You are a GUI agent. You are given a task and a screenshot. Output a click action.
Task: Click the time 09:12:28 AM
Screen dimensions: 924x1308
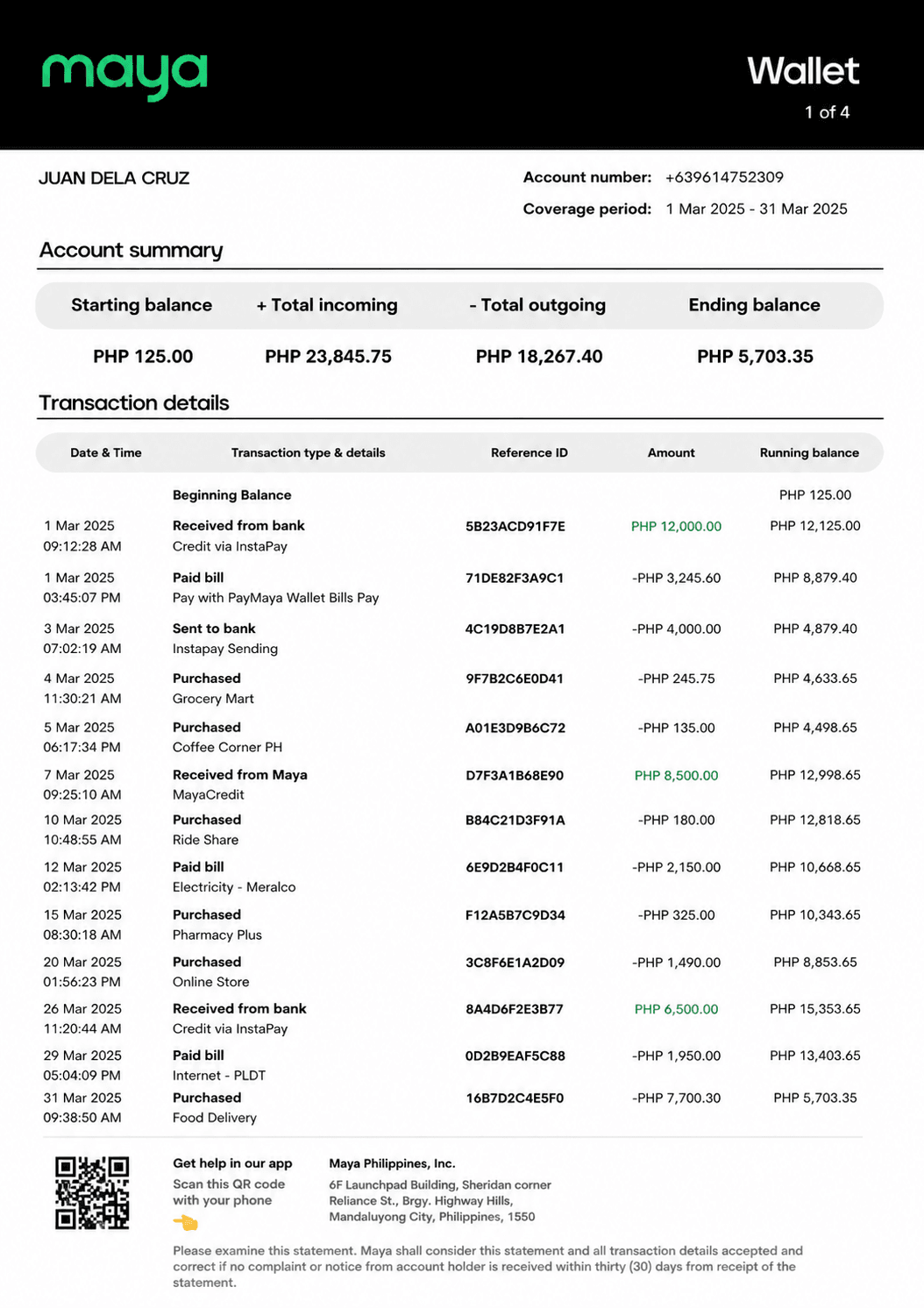tap(82, 546)
